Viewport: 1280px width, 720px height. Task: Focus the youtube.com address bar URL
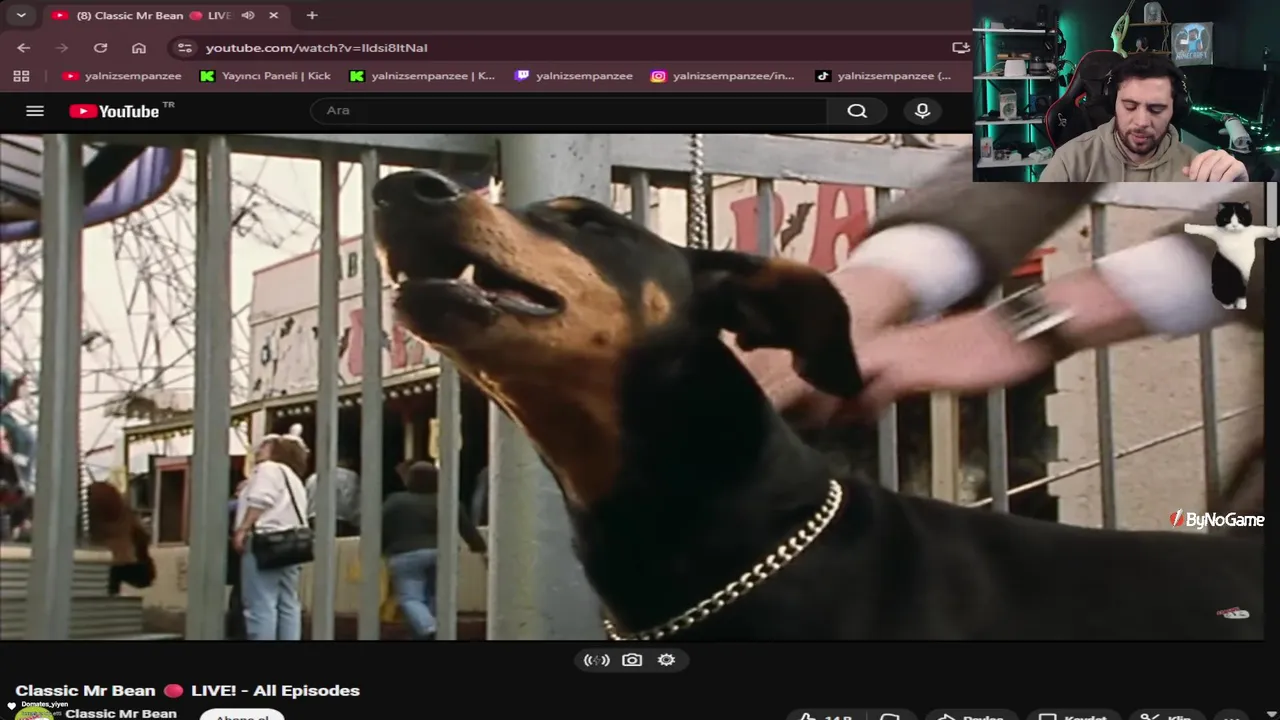[x=316, y=48]
